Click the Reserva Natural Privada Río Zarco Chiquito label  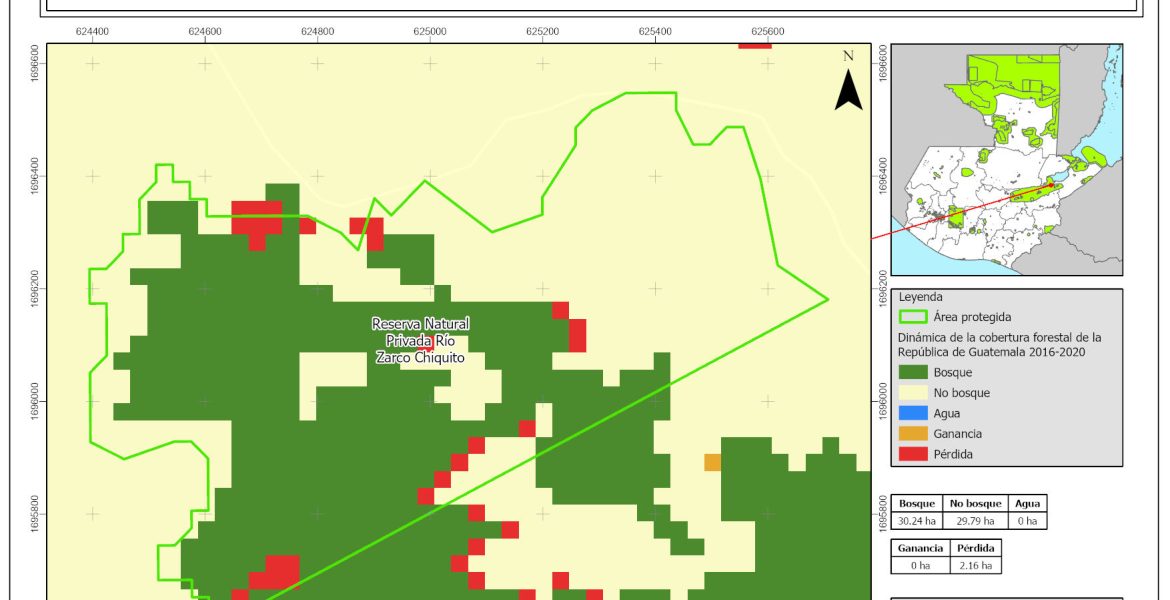[420, 340]
